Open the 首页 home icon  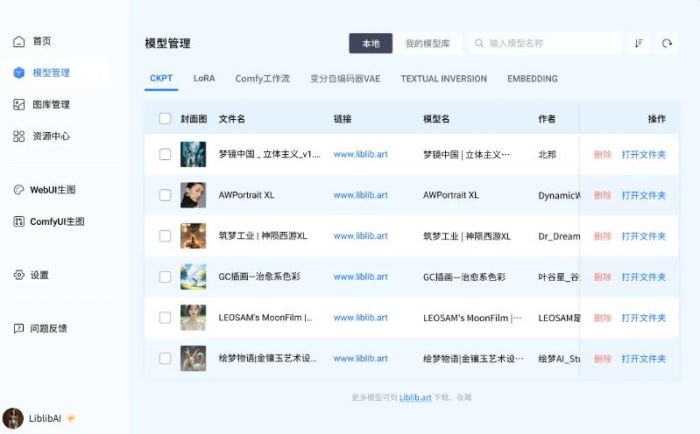(19, 42)
